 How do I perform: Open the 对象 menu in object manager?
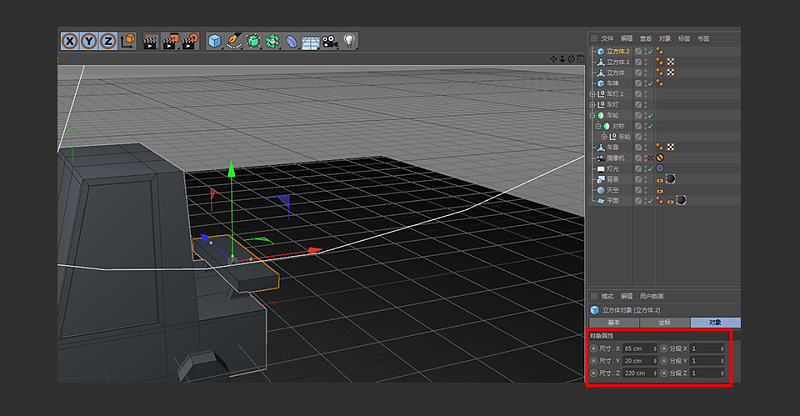pos(665,38)
